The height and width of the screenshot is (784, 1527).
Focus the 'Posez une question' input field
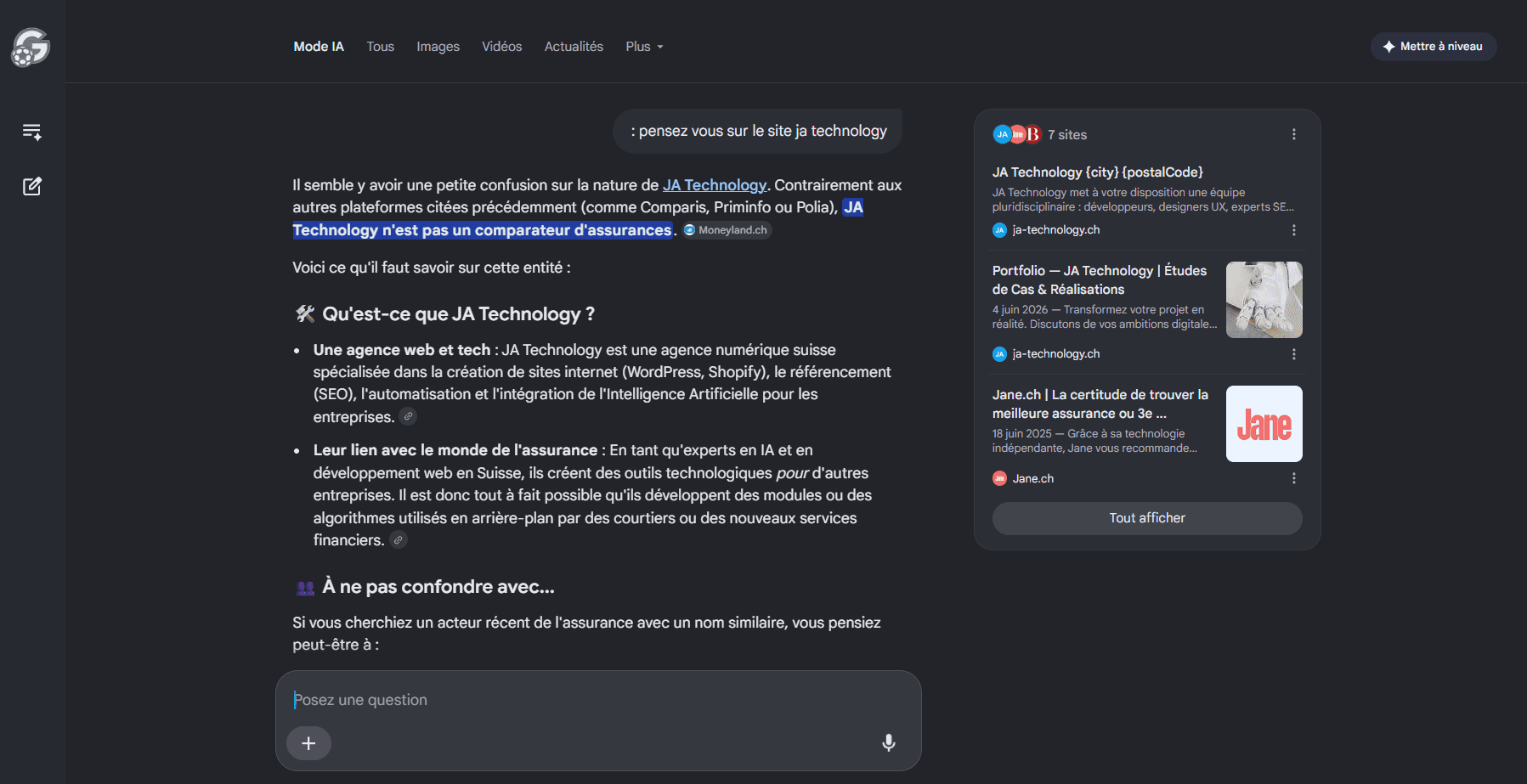(598, 700)
